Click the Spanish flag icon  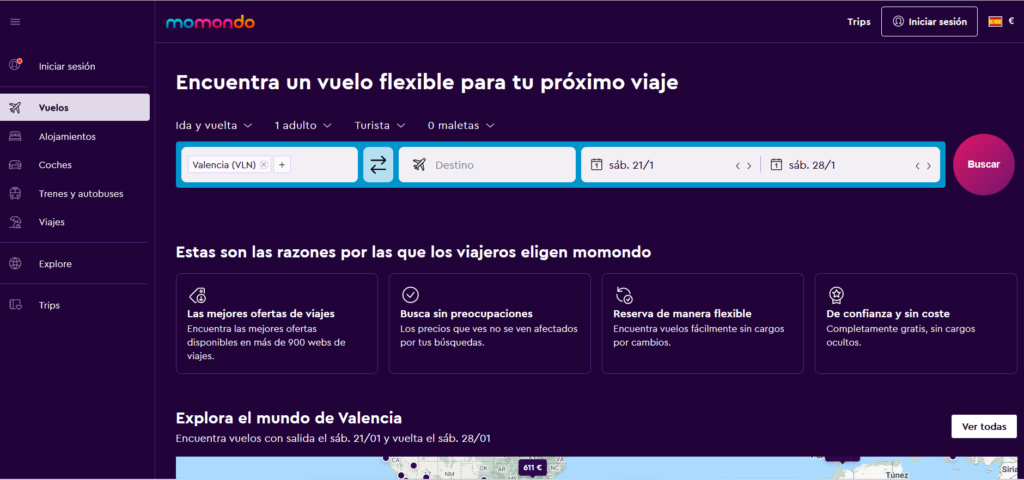pyautogui.click(x=995, y=22)
